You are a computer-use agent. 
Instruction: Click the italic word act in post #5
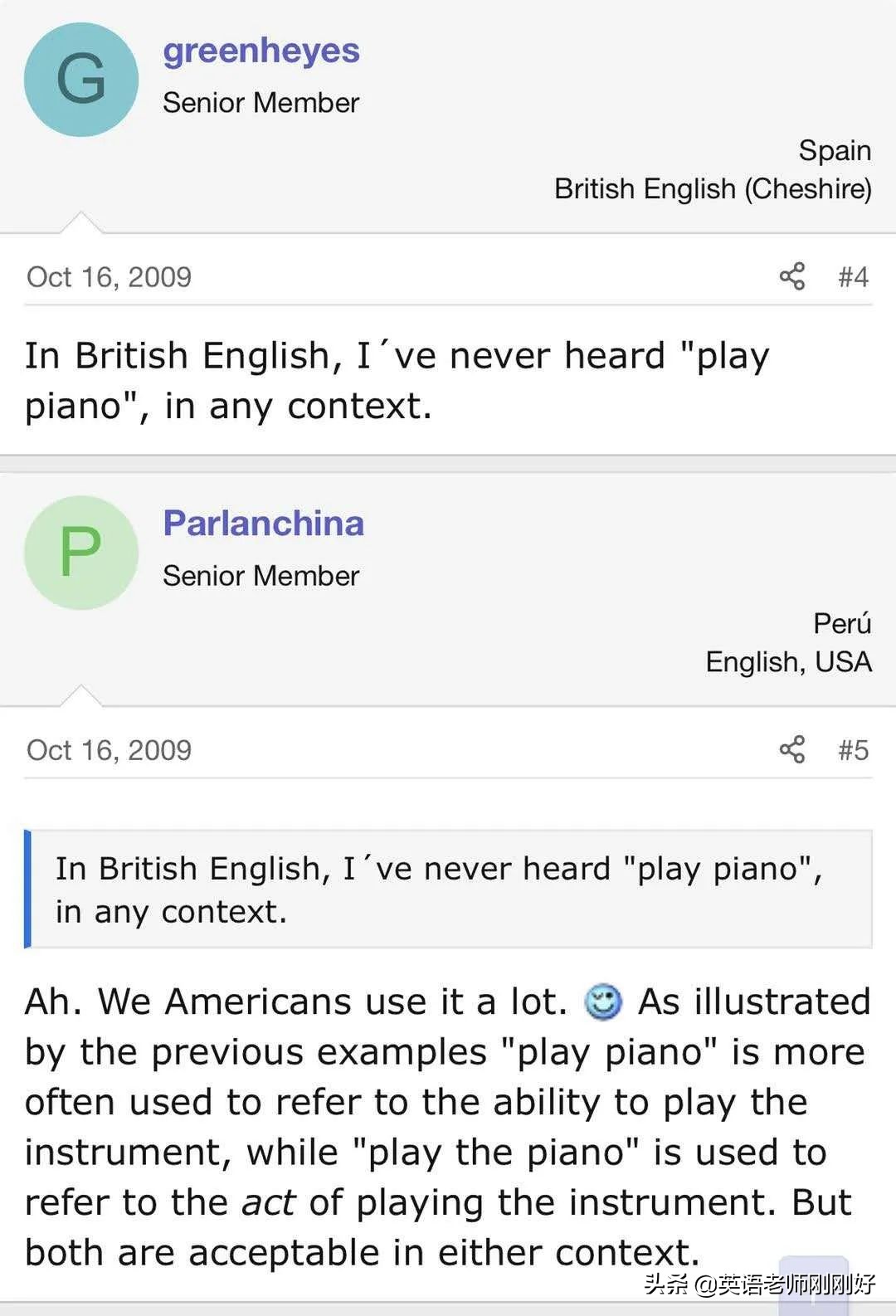coord(268,1202)
